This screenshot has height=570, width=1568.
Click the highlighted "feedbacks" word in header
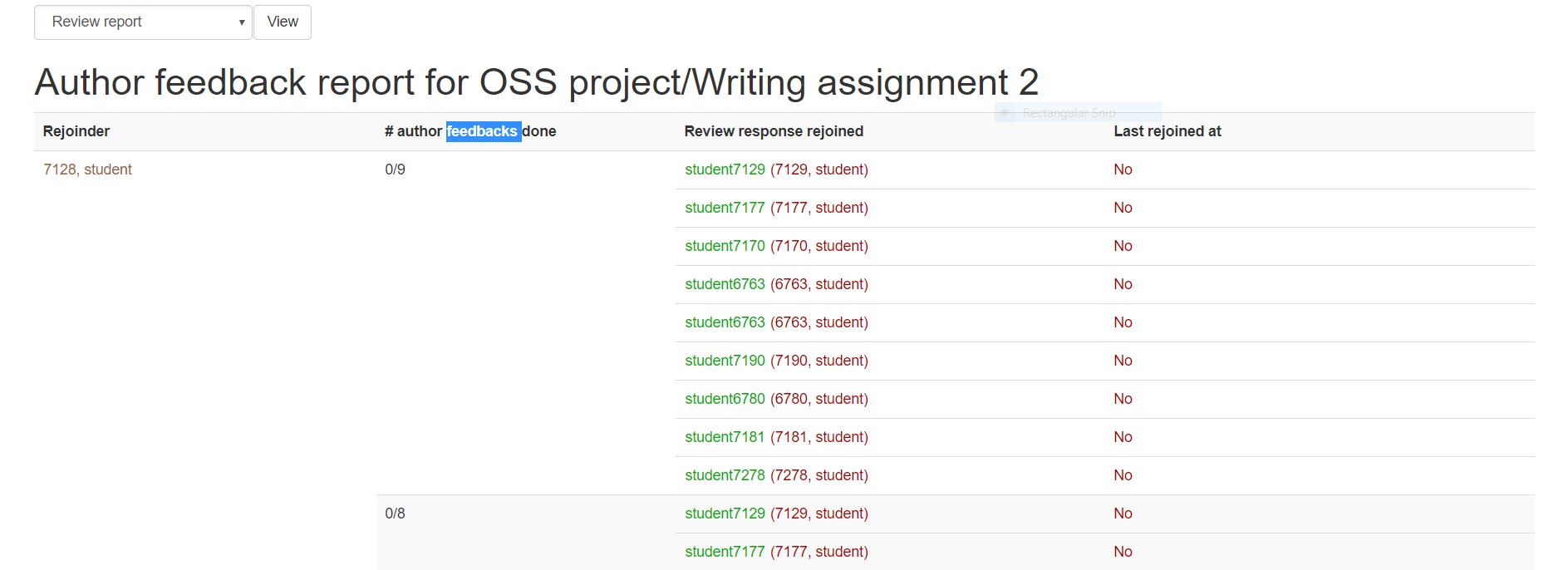coord(482,131)
